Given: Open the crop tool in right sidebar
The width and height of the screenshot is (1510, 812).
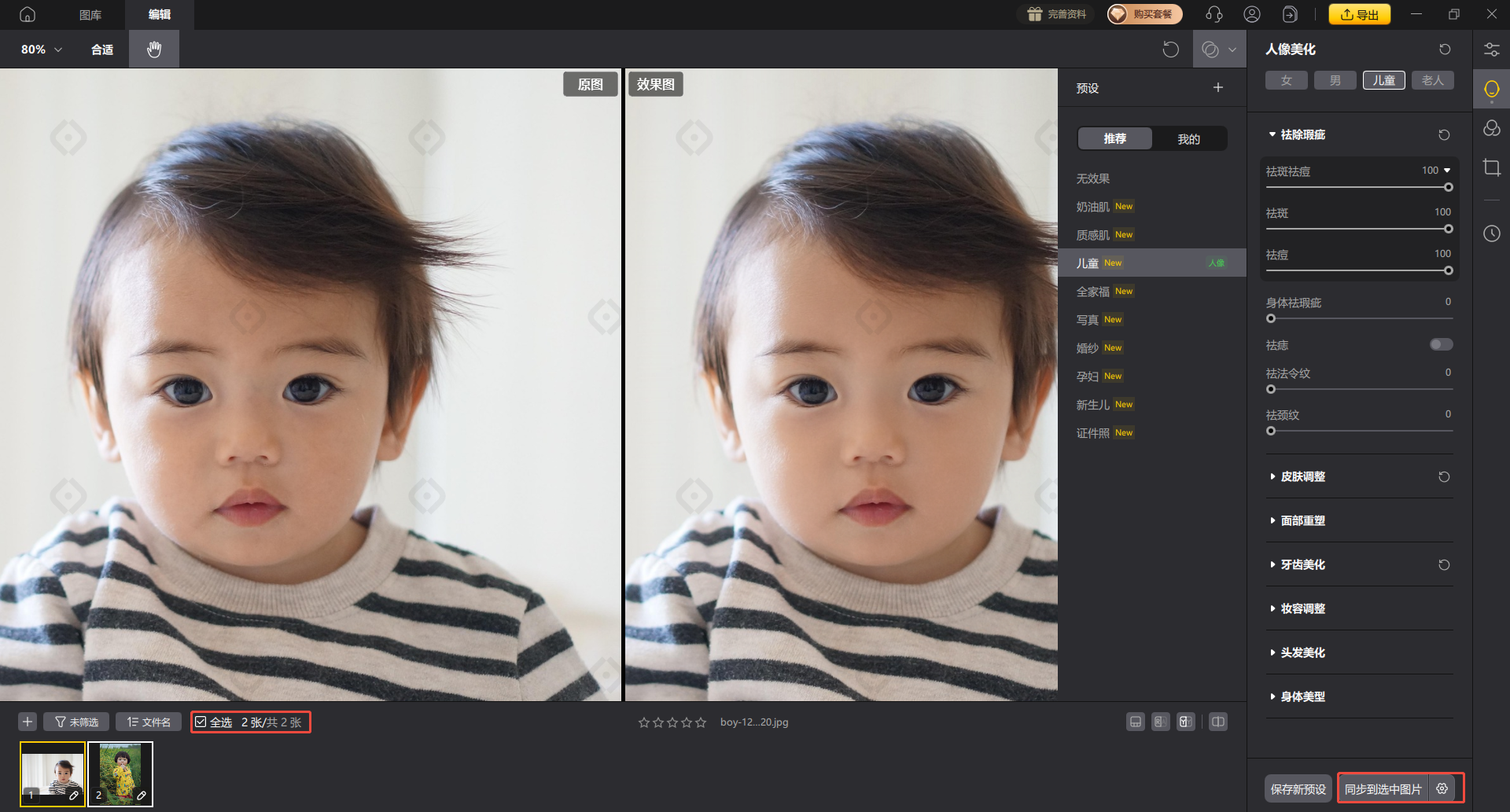Looking at the screenshot, I should click(1491, 167).
